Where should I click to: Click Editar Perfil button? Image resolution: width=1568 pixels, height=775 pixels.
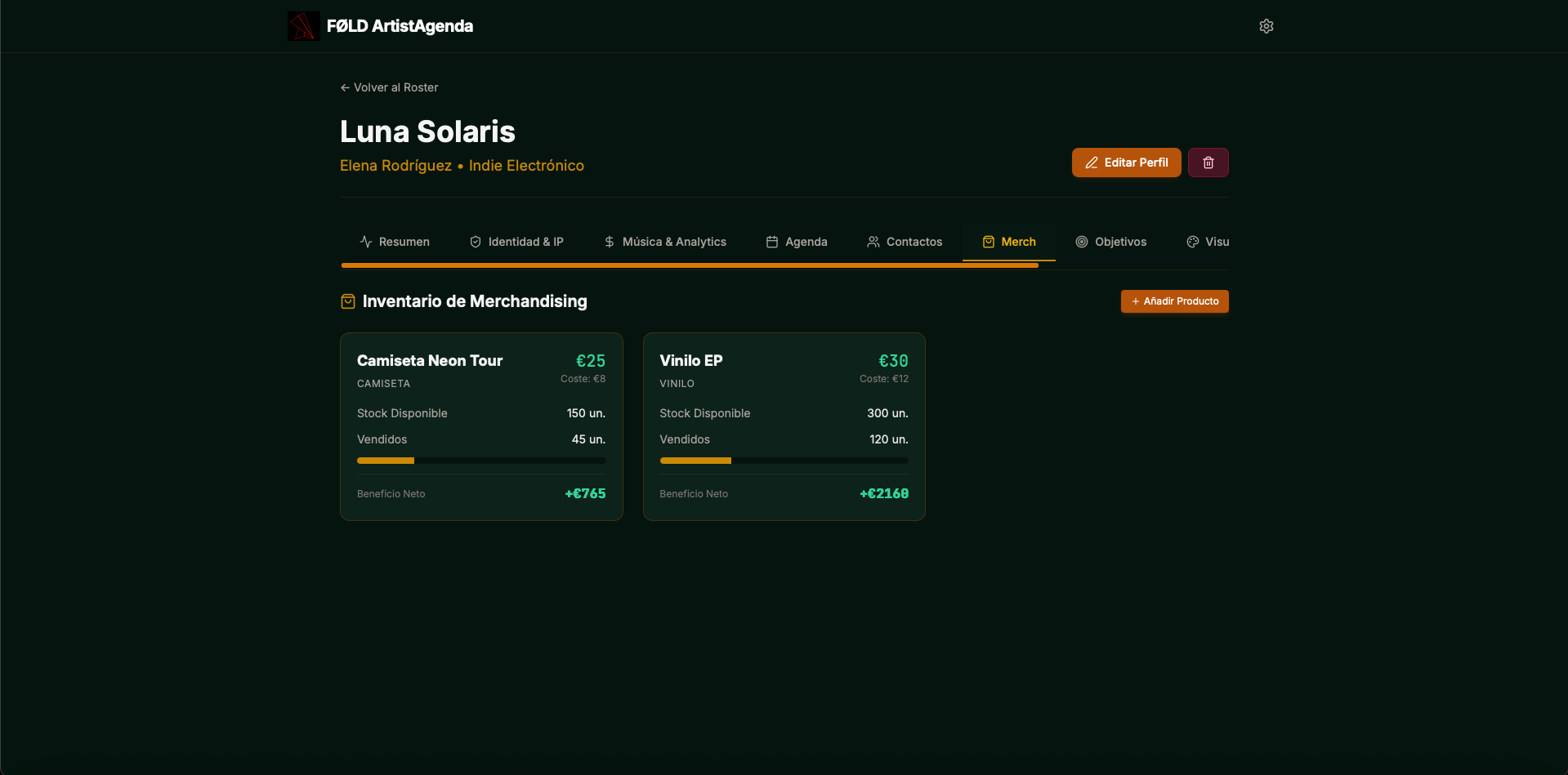[x=1126, y=163]
